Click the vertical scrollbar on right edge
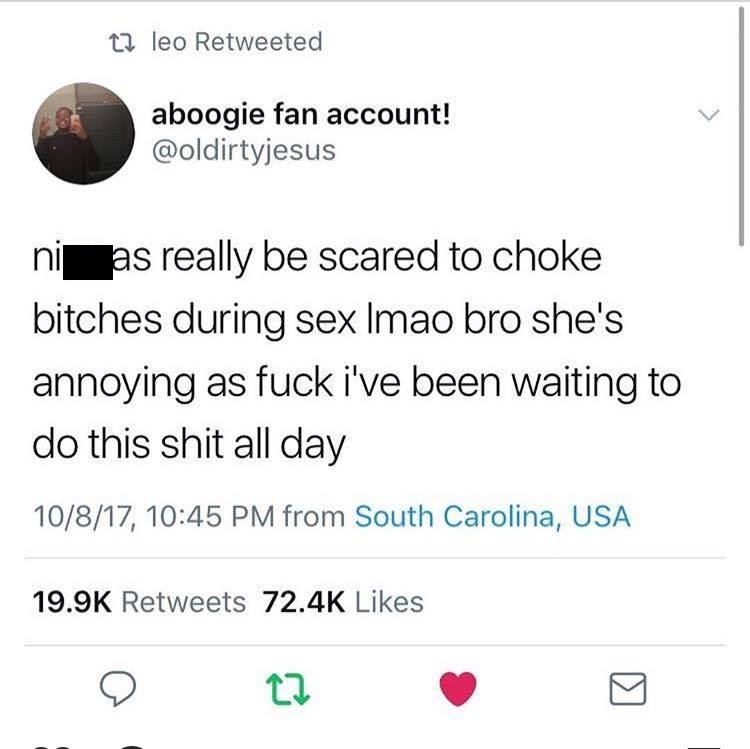This screenshot has height=749, width=750. tap(741, 127)
